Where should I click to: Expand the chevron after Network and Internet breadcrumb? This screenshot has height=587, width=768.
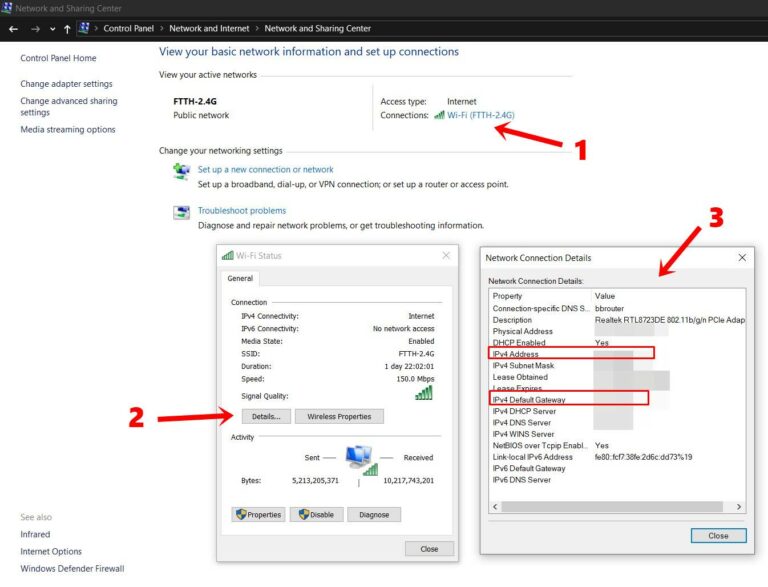[x=257, y=29]
